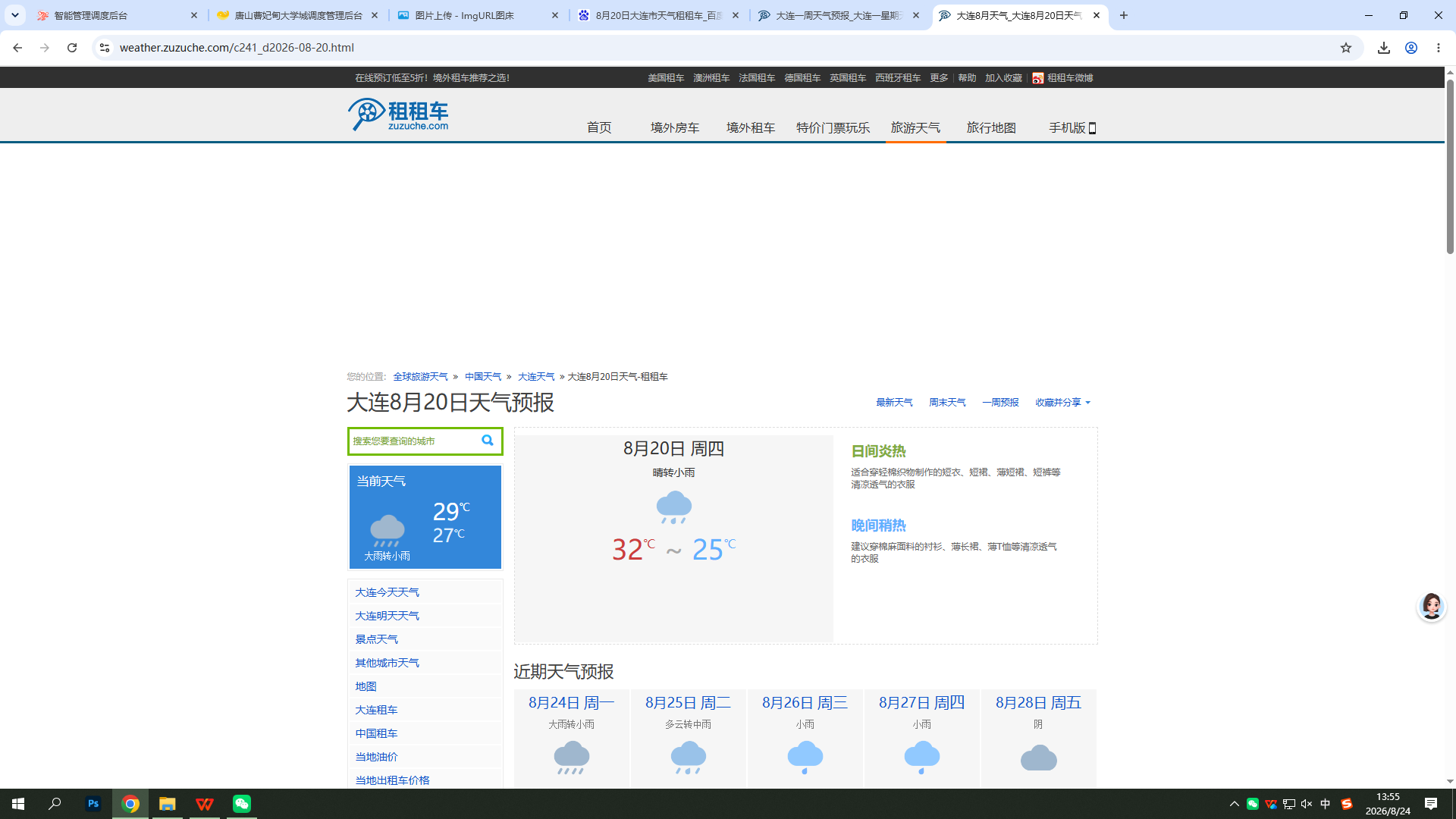Viewport: 1456px width, 819px height.
Task: Close the active 大连8月天气 tab
Action: point(1097,15)
